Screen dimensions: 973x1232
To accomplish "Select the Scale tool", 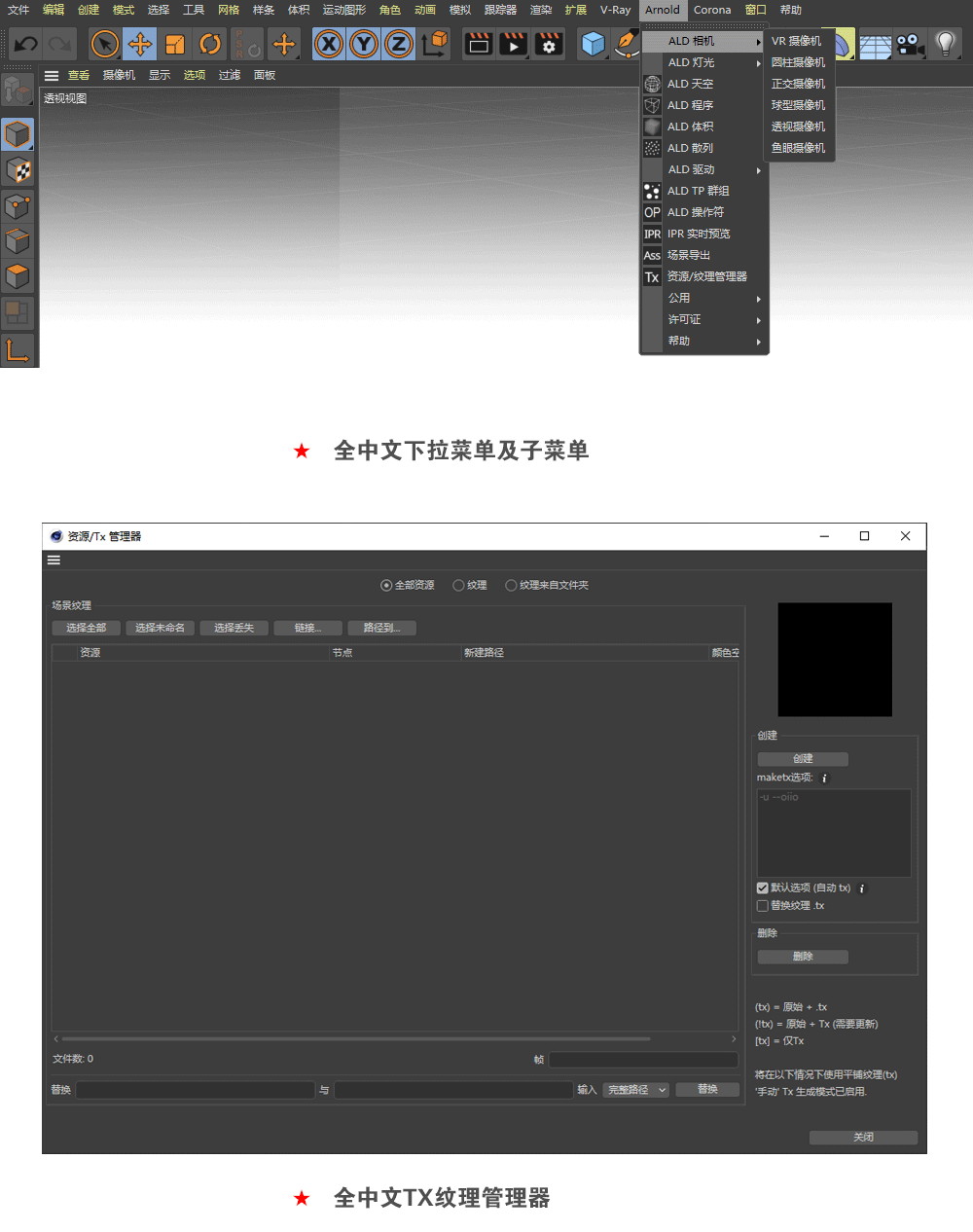I will tap(175, 44).
